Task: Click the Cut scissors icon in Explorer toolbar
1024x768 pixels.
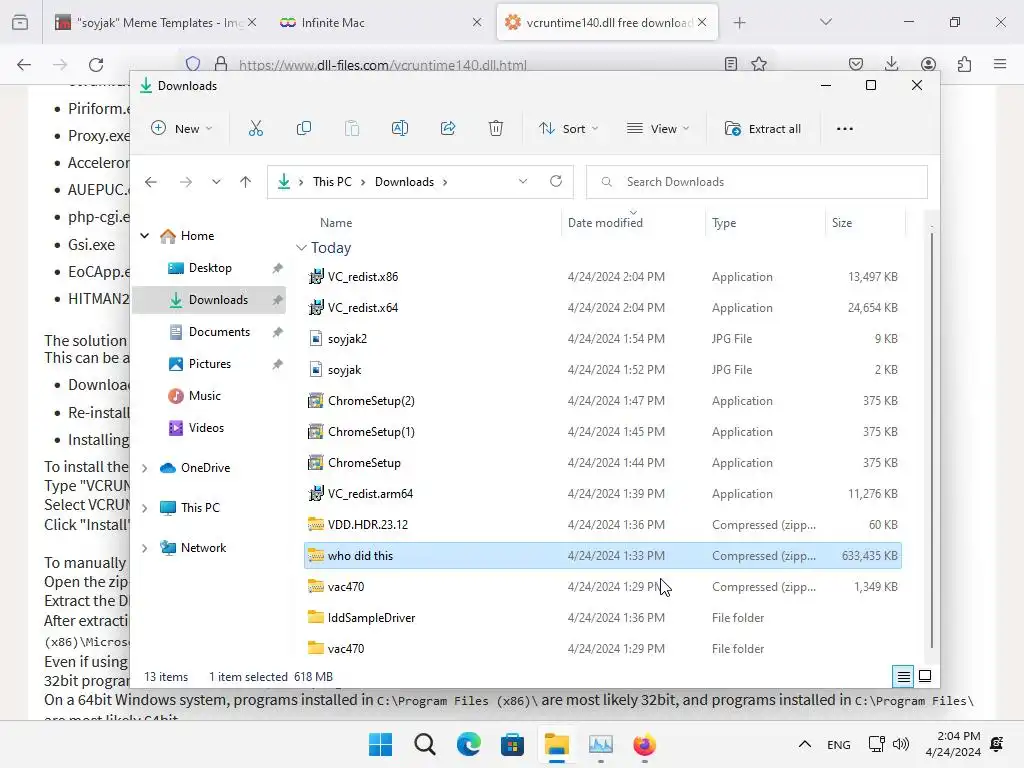Action: 255,129
